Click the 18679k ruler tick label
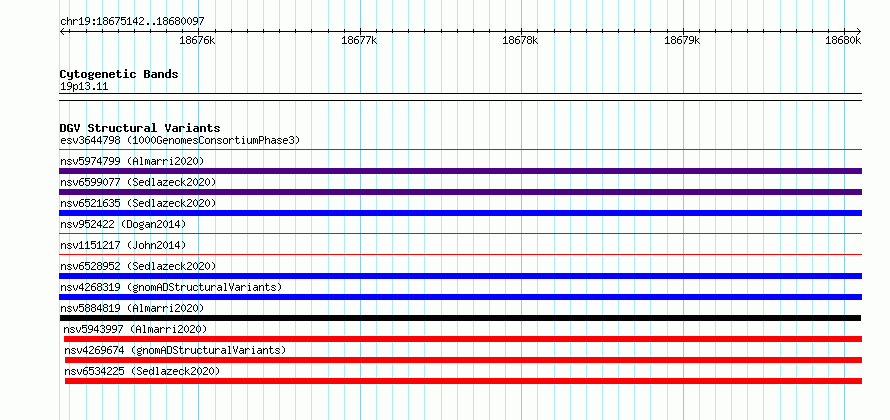890x420 pixels. coord(682,40)
